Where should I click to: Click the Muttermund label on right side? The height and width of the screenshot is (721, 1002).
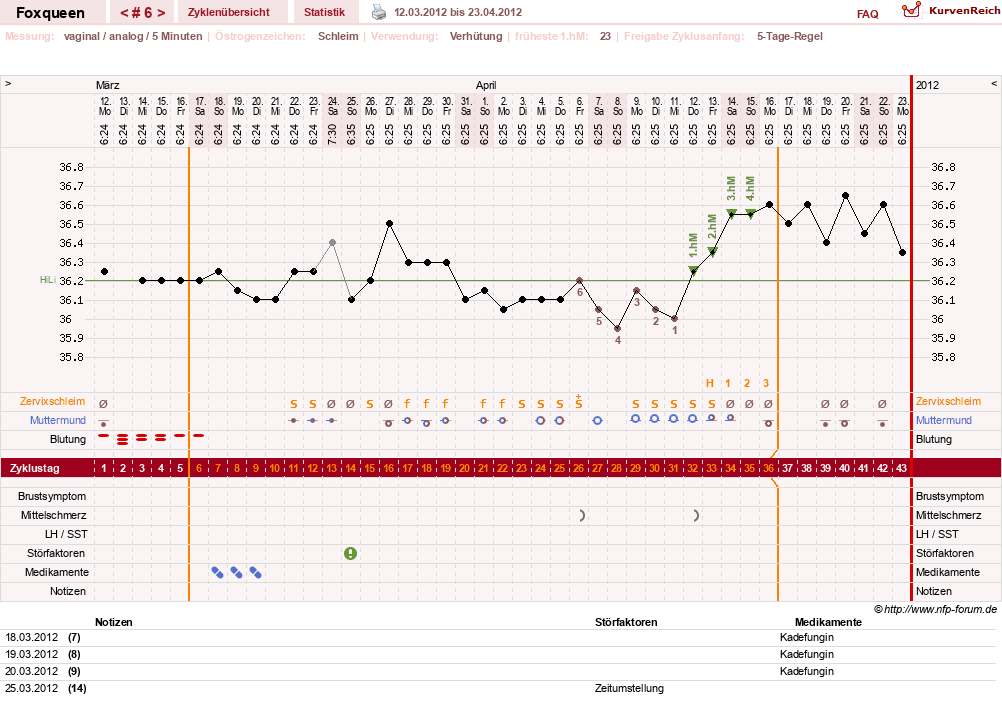(x=943, y=421)
